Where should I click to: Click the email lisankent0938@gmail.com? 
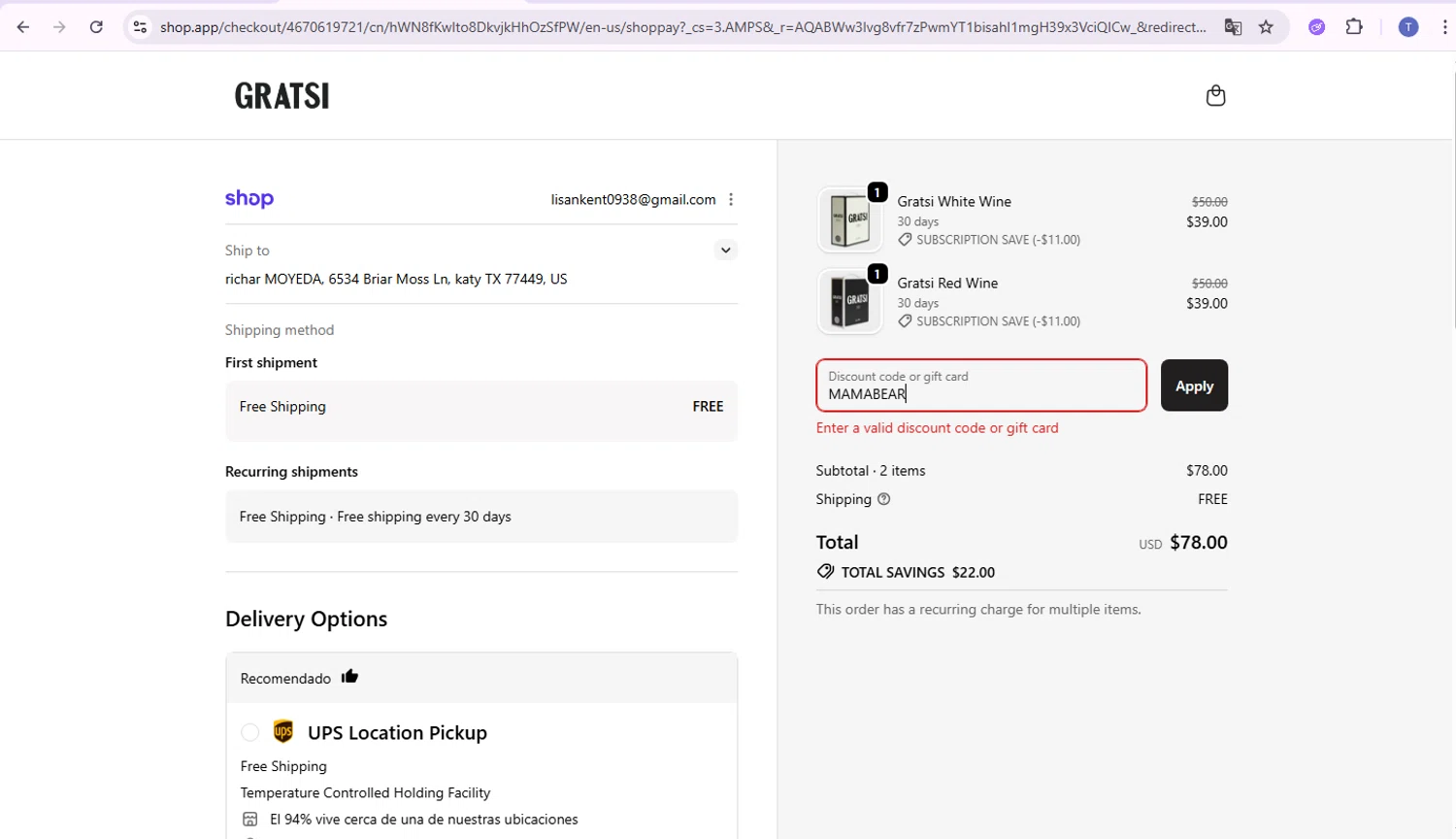click(633, 199)
